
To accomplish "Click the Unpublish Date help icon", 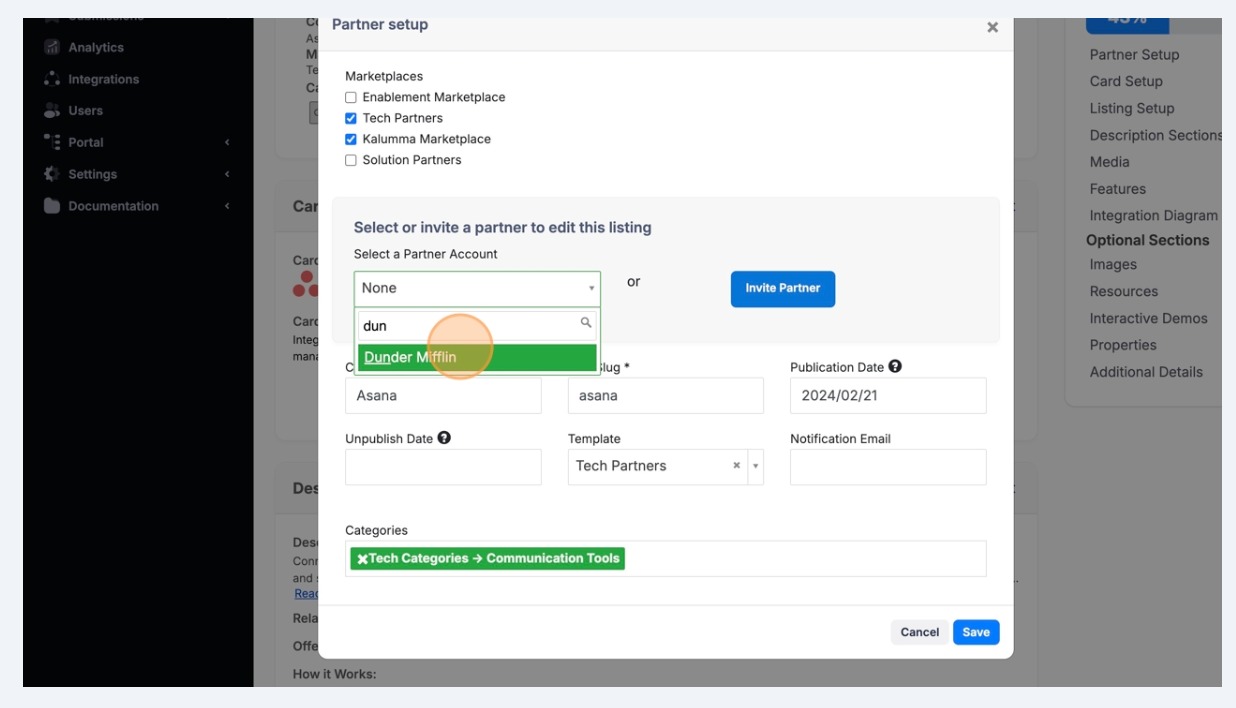I will [444, 438].
